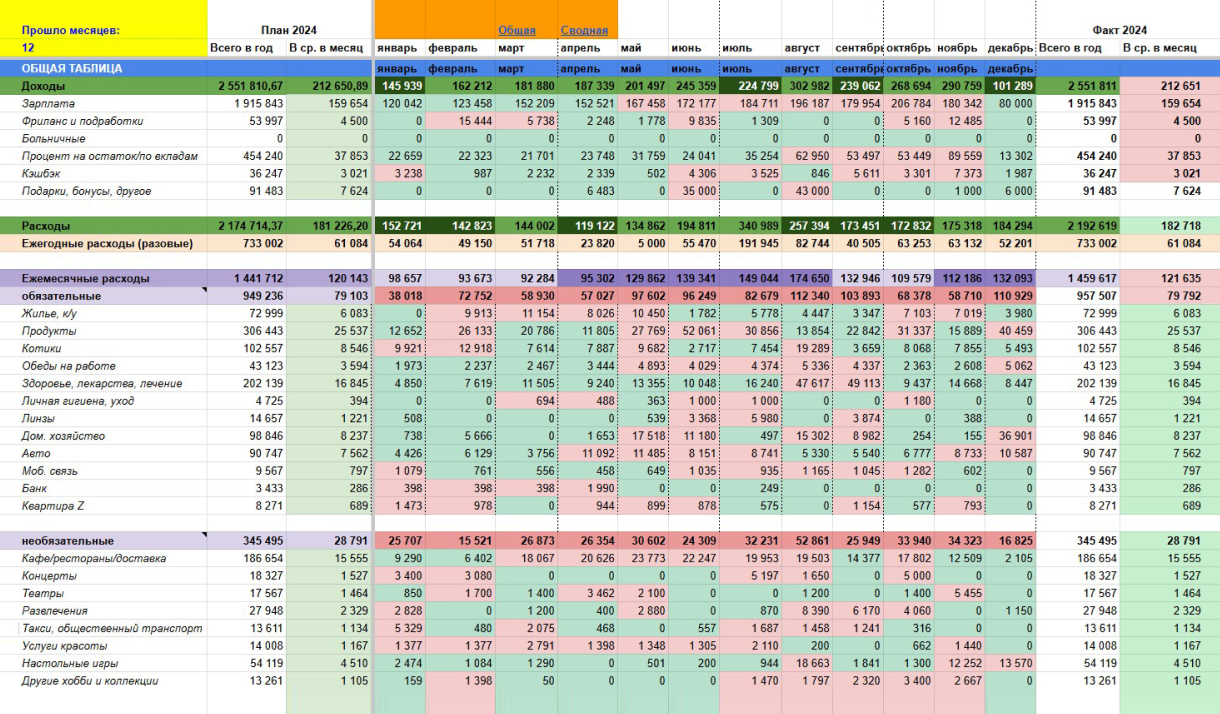Select the Подарки, бонусы, другое label

point(88,191)
